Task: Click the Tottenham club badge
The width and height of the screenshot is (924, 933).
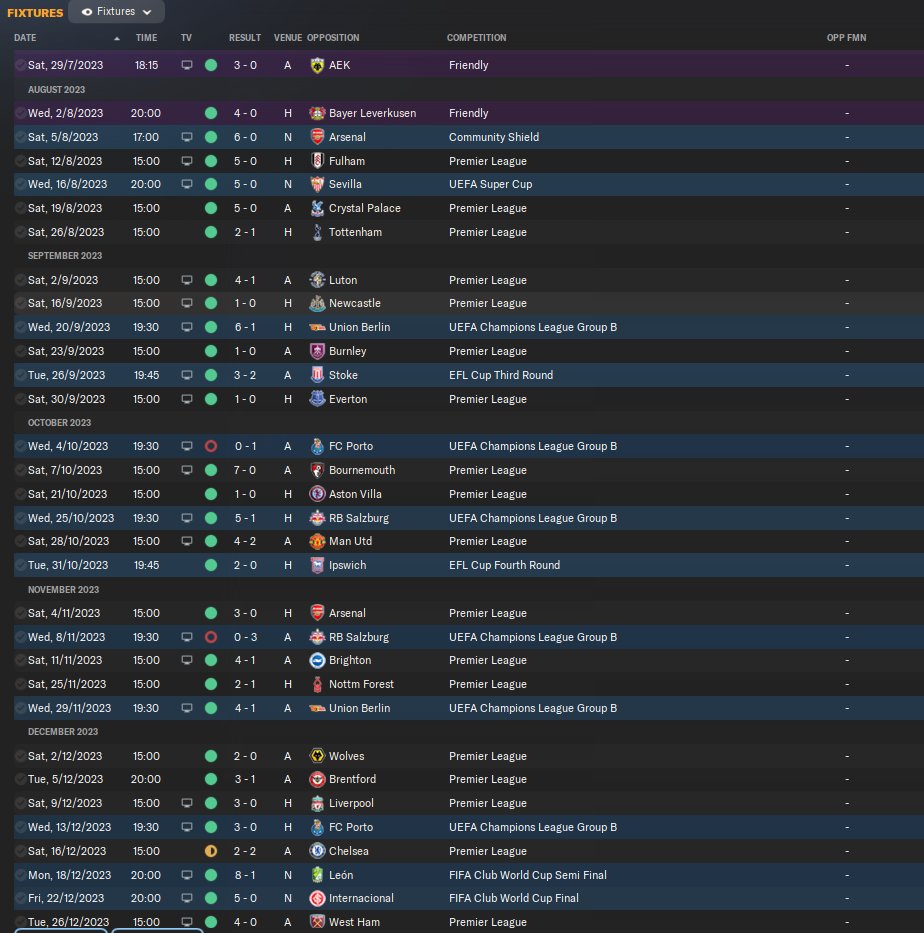Action: click(317, 232)
